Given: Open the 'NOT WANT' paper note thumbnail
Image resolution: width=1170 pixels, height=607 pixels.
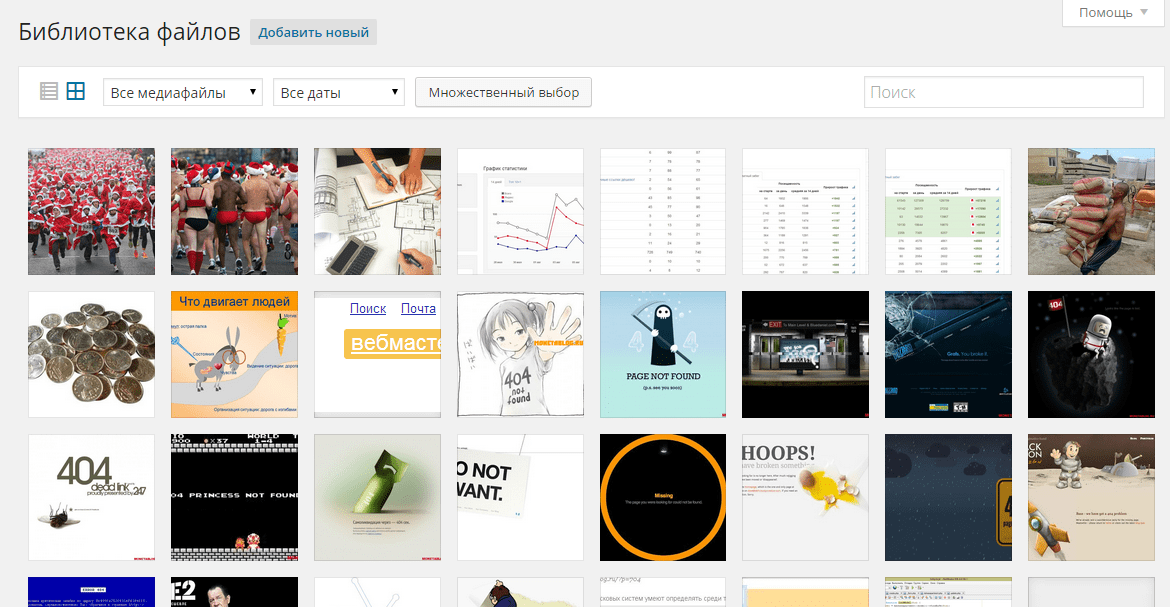Looking at the screenshot, I should [x=520, y=497].
